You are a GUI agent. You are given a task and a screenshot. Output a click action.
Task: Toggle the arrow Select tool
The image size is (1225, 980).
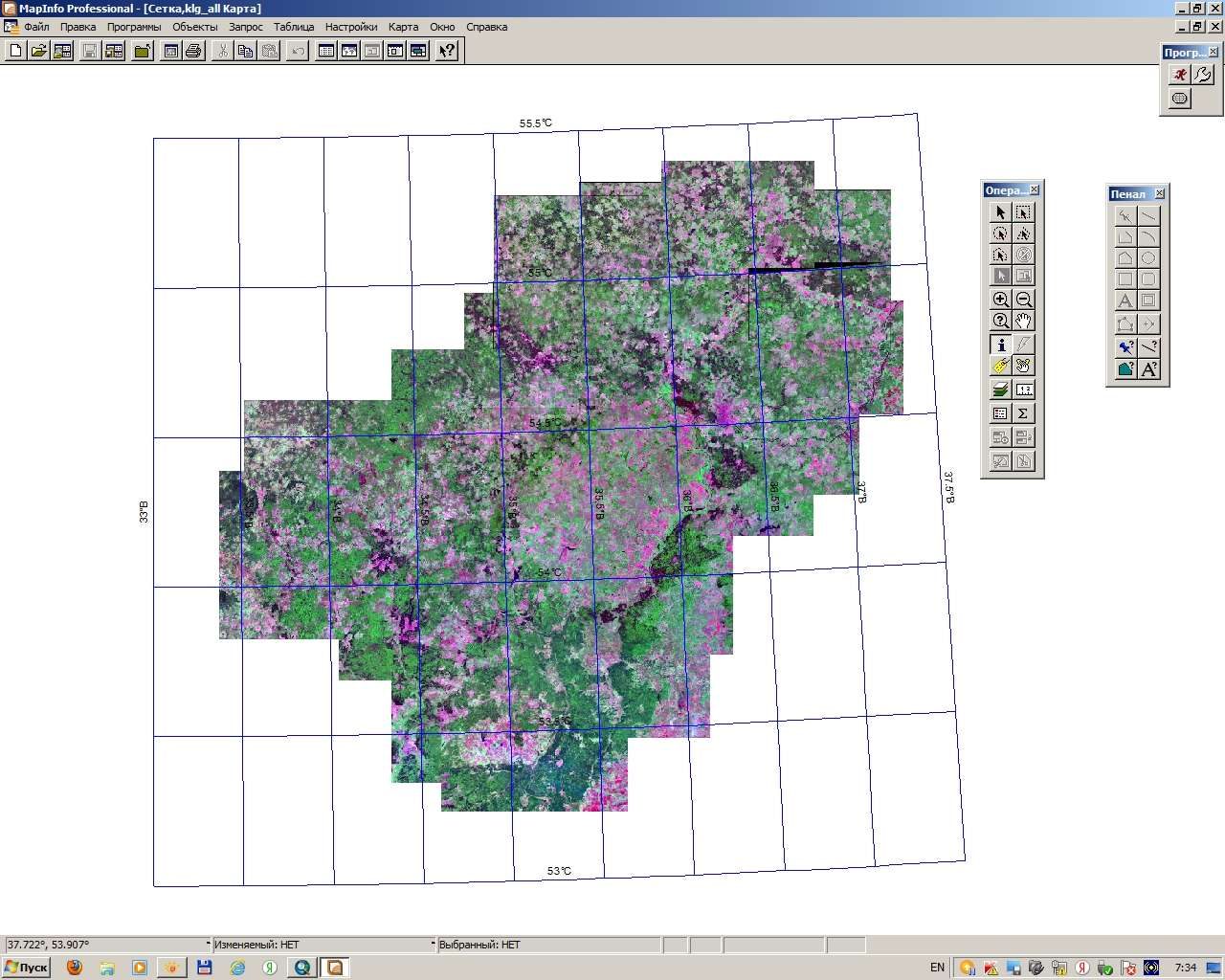1000,212
